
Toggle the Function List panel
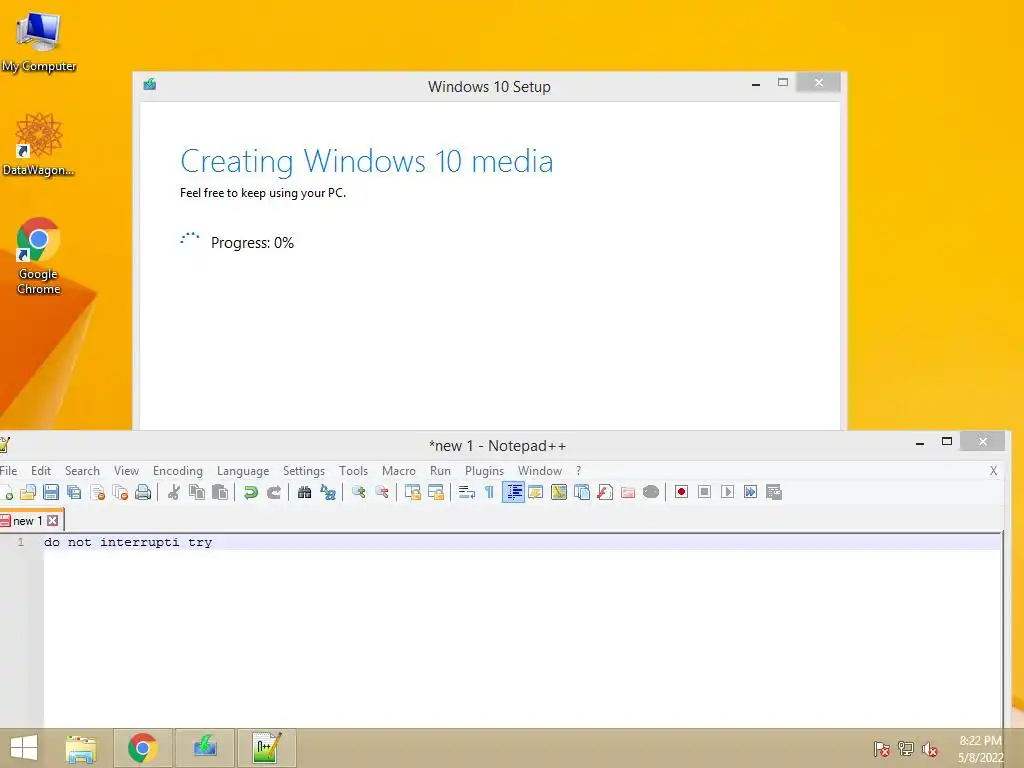coord(605,492)
